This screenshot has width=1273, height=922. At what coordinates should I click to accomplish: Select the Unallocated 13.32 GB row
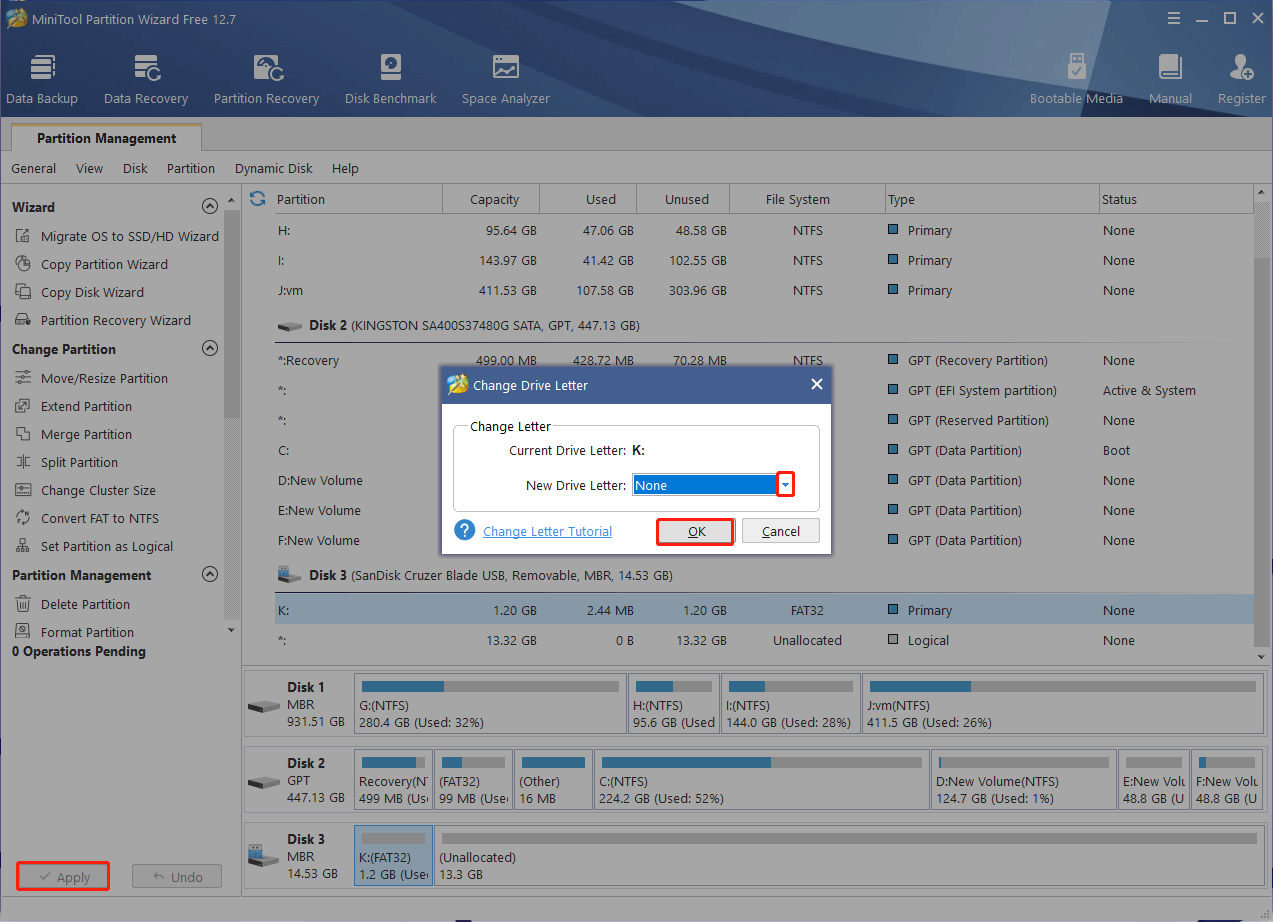[x=764, y=640]
